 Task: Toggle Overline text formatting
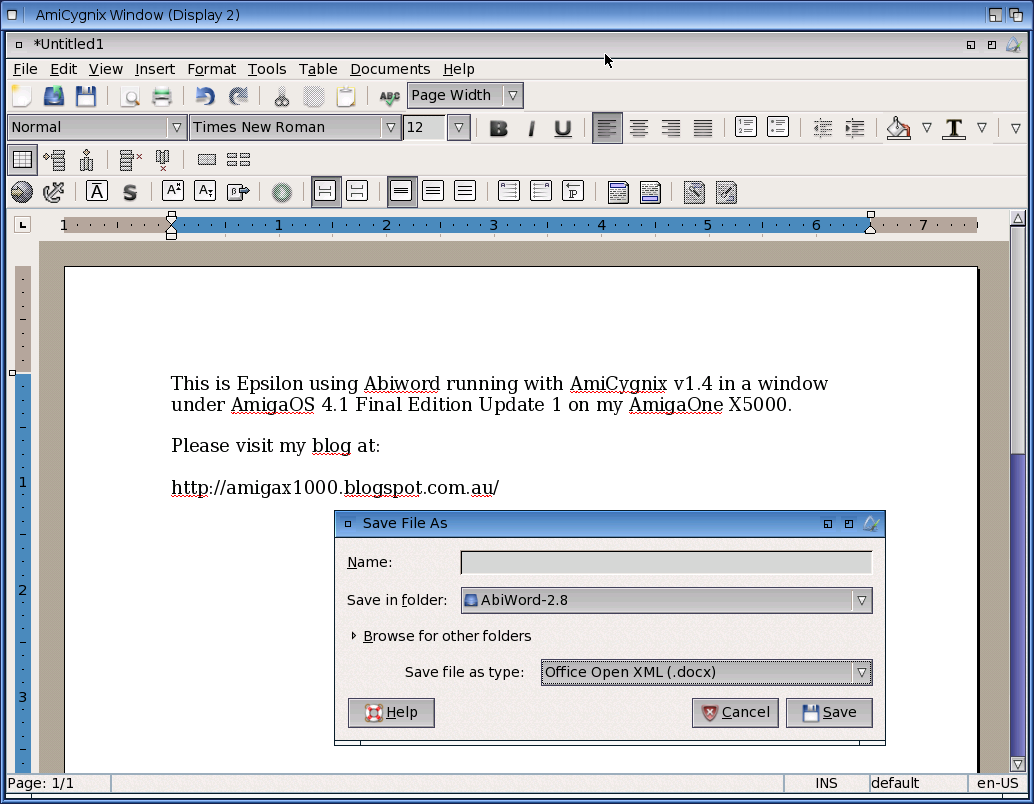click(97, 191)
